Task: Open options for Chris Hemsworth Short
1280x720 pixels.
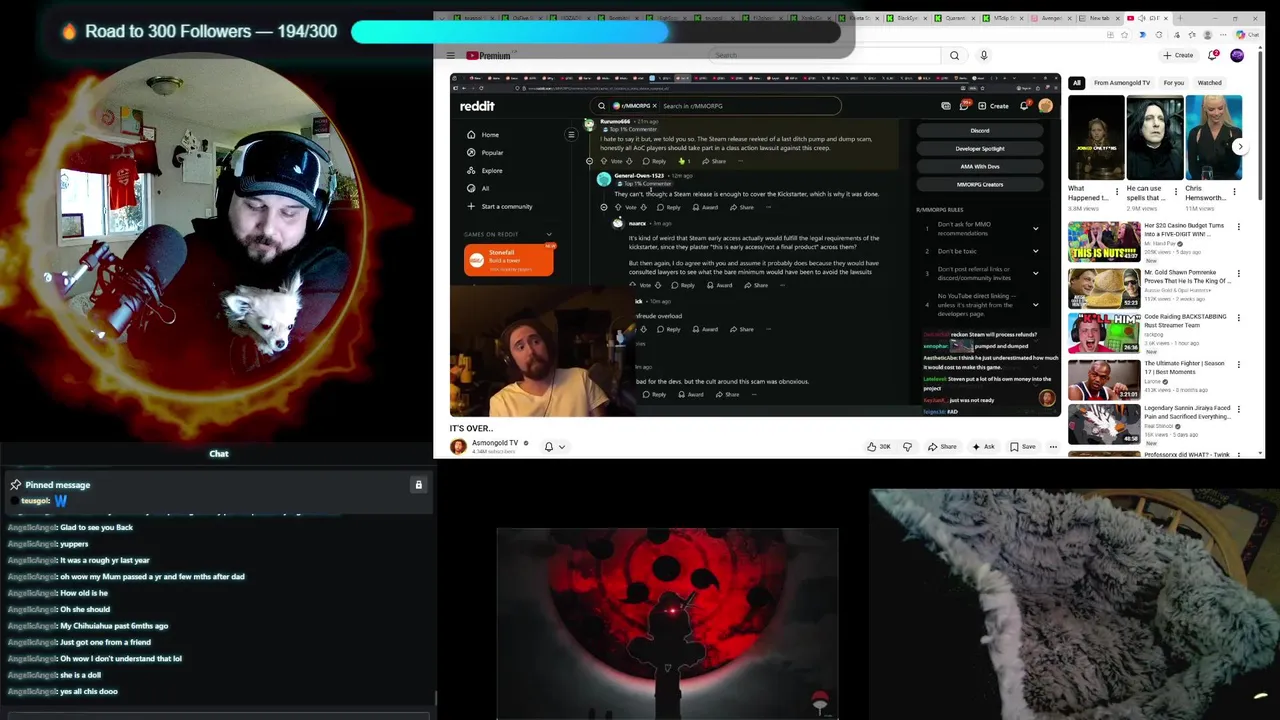Action: point(1234,192)
